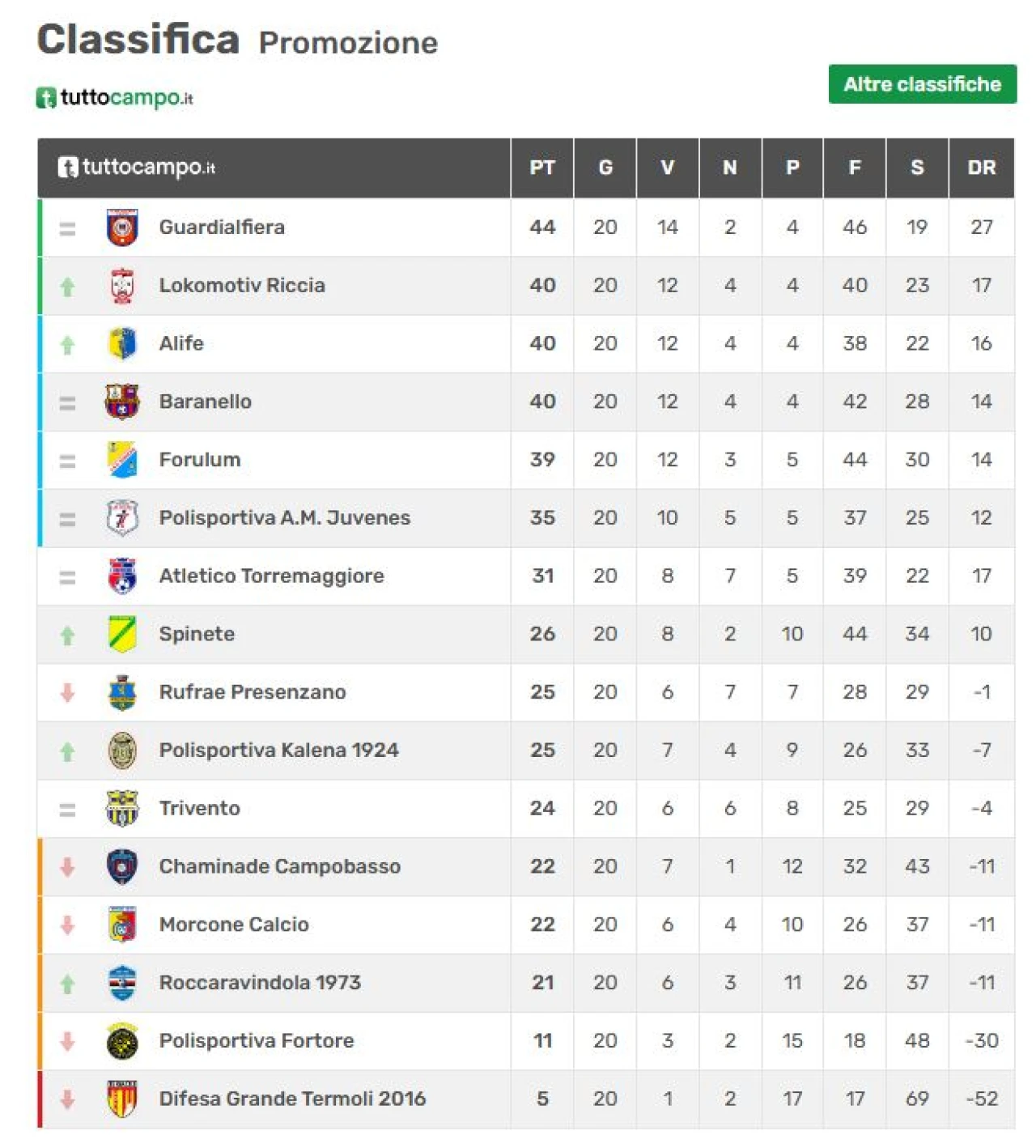Screen dimensions: 1036x1148
Task: Click the Alife club badge
Action: [x=122, y=343]
